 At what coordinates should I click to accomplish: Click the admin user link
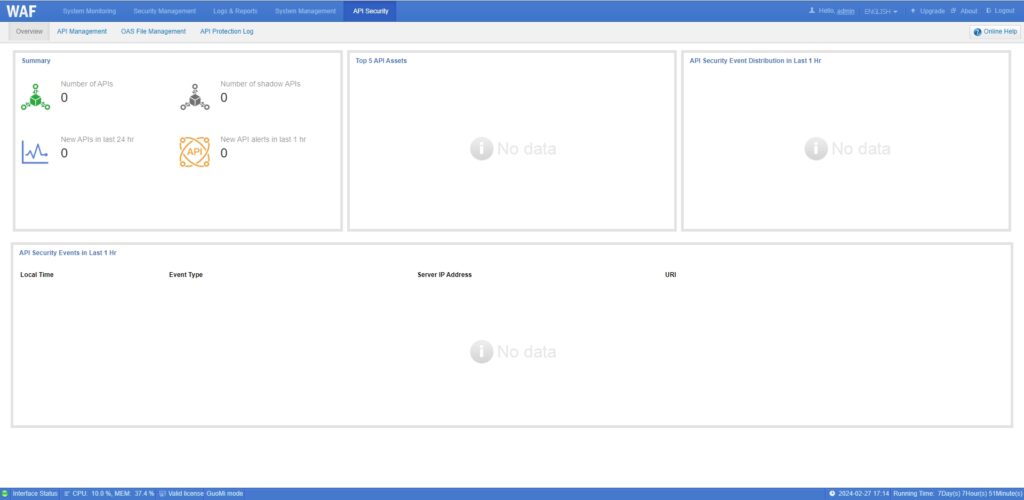[x=846, y=11]
